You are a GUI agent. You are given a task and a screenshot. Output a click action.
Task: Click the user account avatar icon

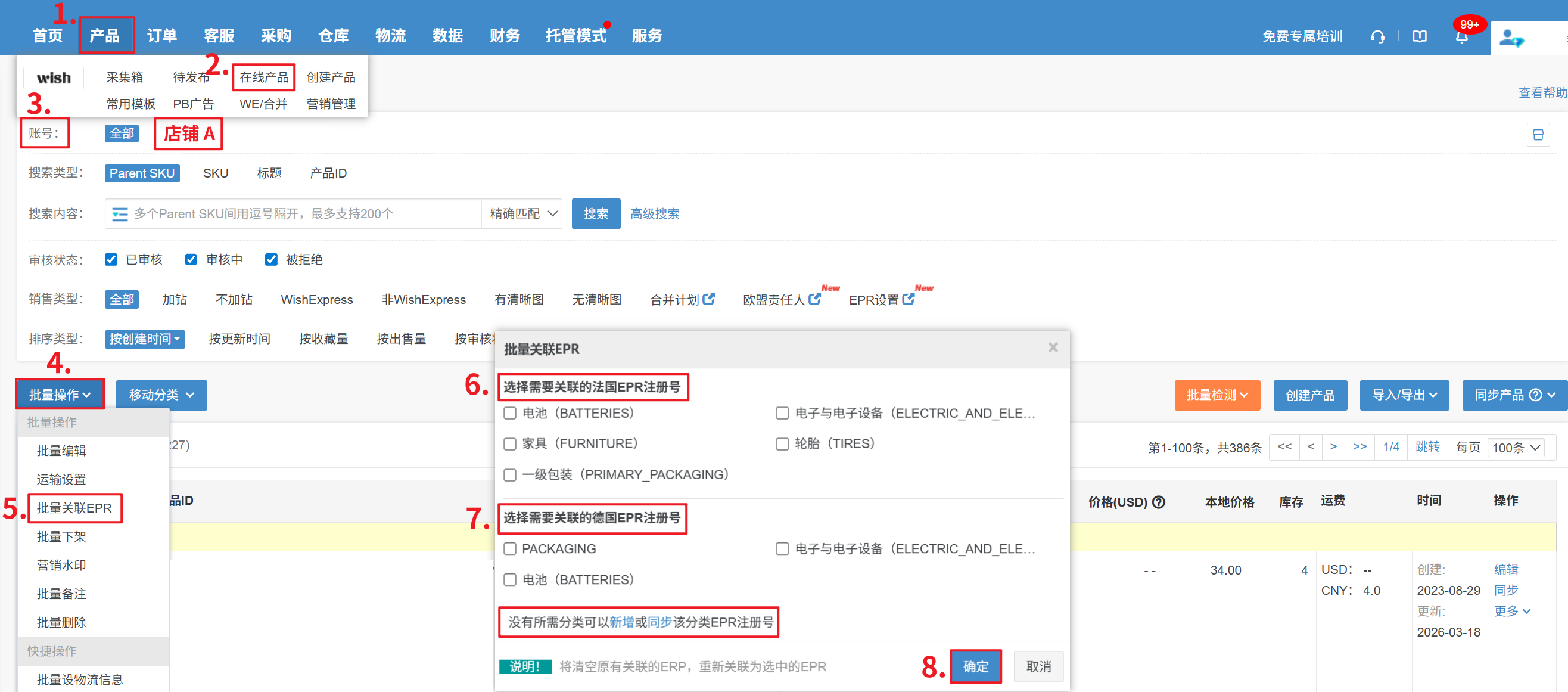pos(1510,38)
